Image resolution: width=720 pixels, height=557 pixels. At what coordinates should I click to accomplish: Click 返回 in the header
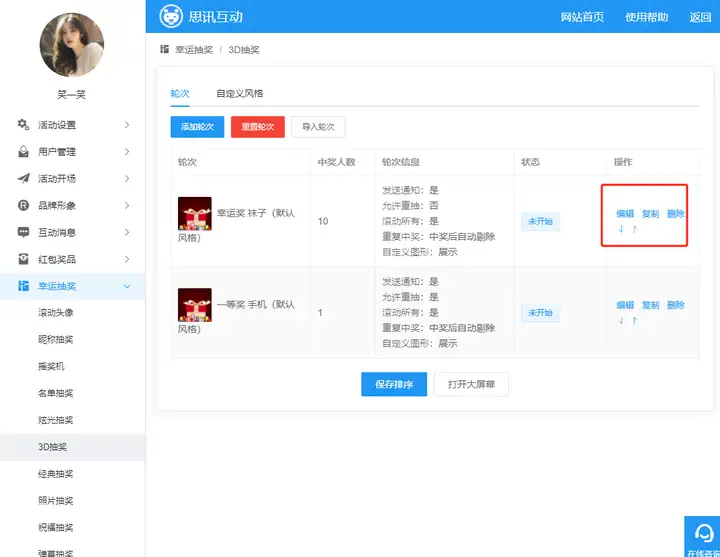[x=700, y=17]
